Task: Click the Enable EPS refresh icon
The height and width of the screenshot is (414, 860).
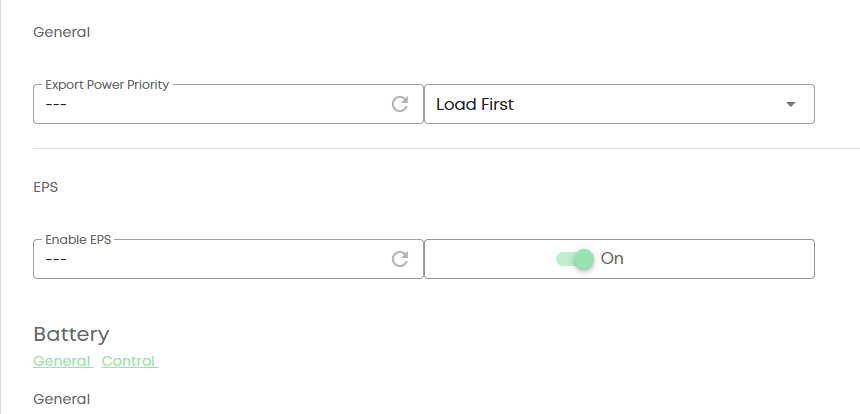Action: tap(400, 259)
